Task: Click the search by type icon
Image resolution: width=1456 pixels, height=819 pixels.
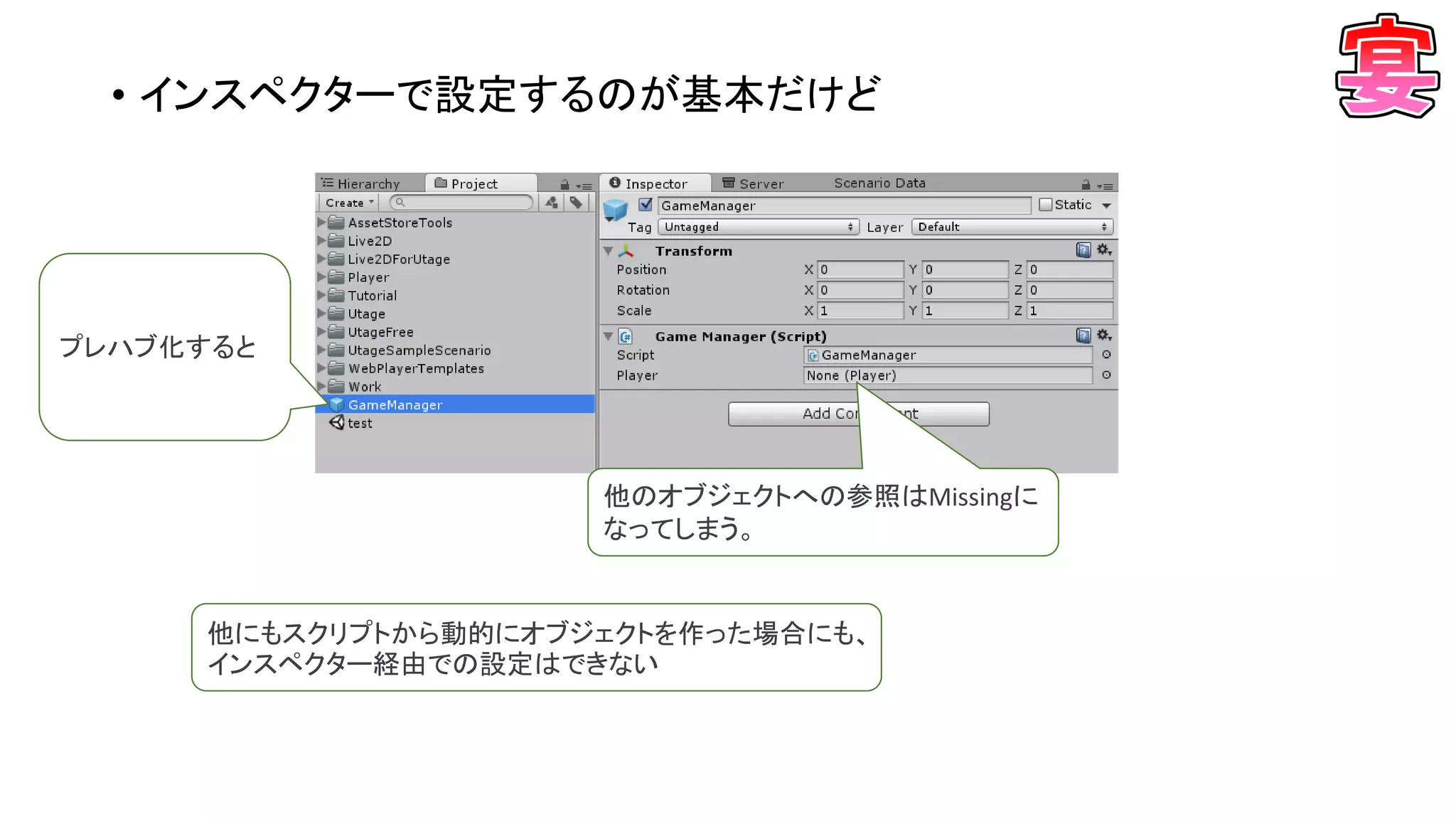Action: 552,203
